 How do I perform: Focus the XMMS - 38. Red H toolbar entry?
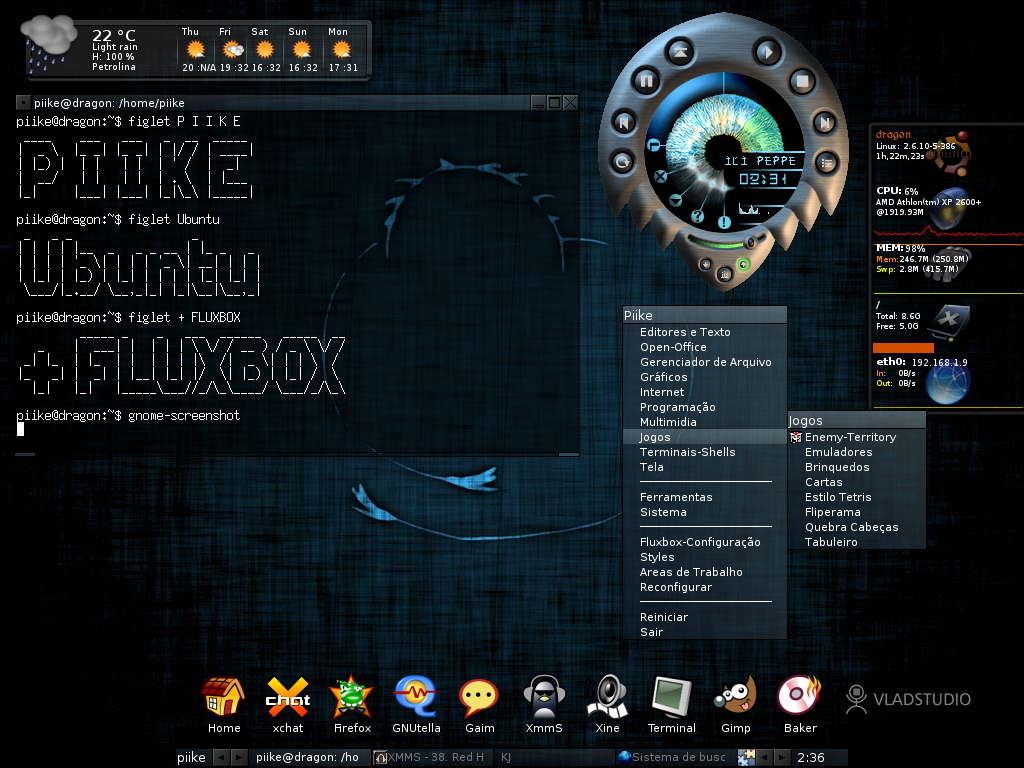[x=432, y=758]
